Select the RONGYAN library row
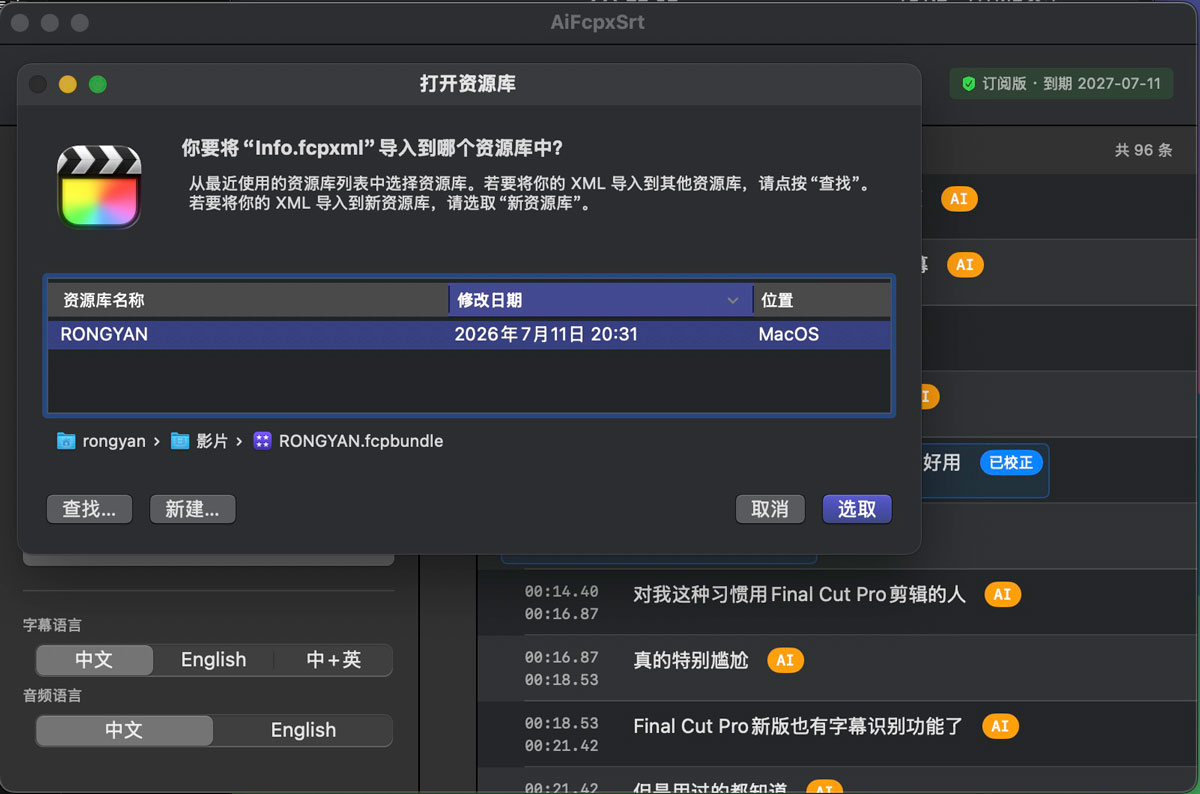The image size is (1200, 794). (x=469, y=334)
